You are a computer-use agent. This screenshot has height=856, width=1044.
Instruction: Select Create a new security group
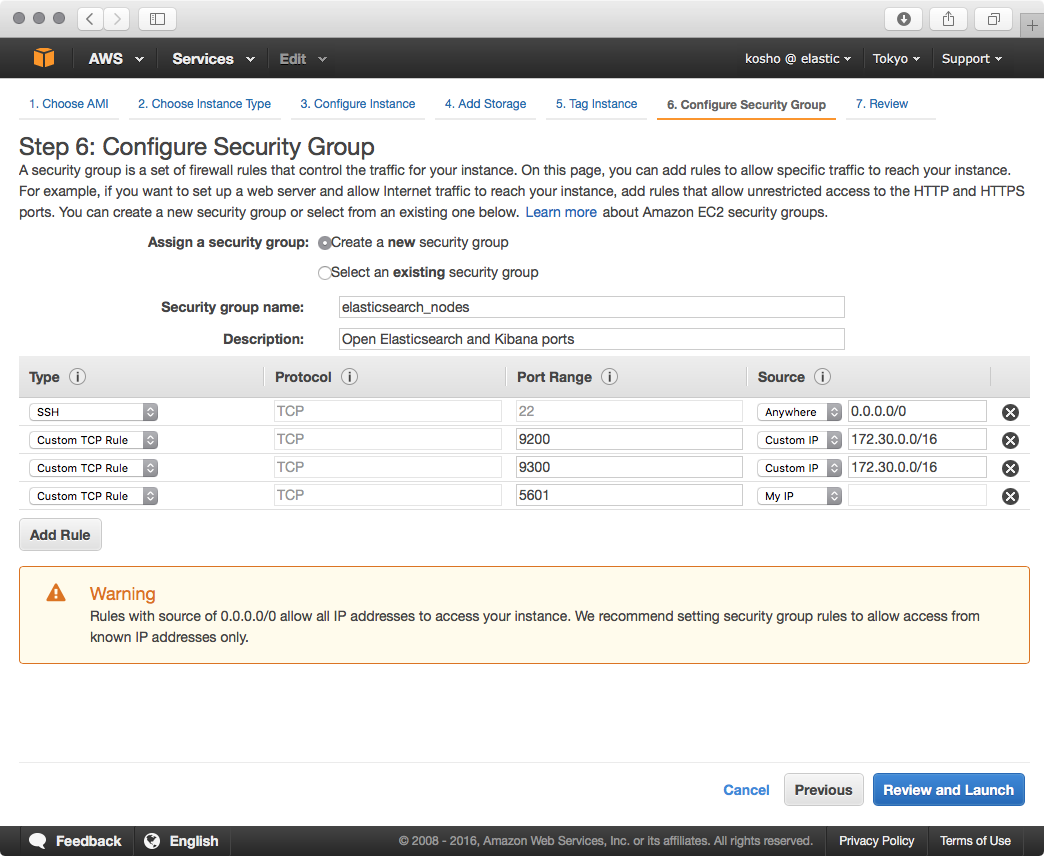pyautogui.click(x=325, y=243)
